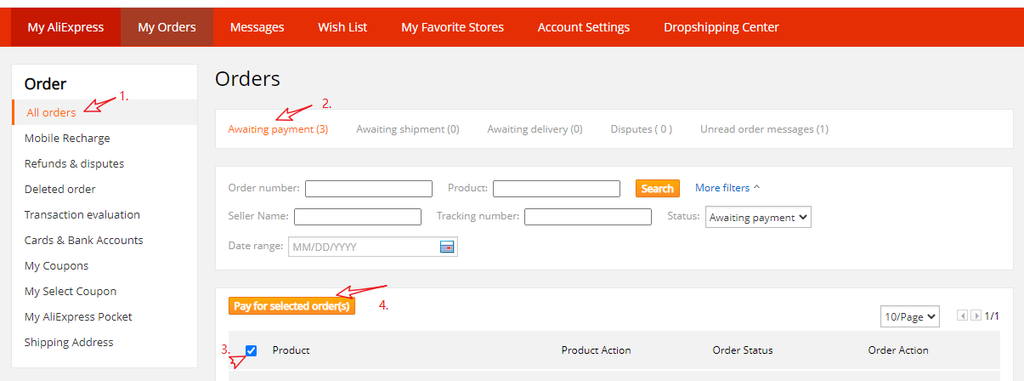
Task: Click the orange Search button
Action: pyautogui.click(x=658, y=188)
